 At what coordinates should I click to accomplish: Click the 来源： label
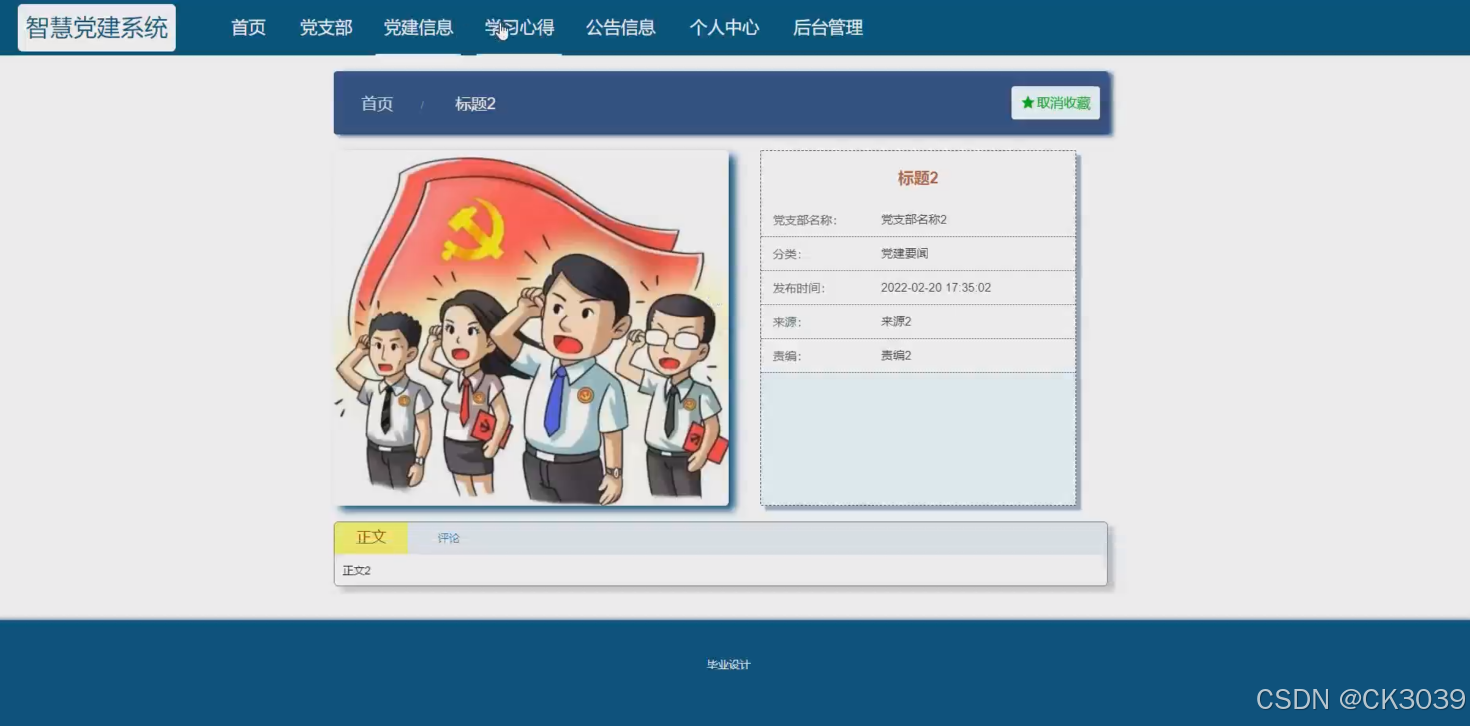coord(787,322)
